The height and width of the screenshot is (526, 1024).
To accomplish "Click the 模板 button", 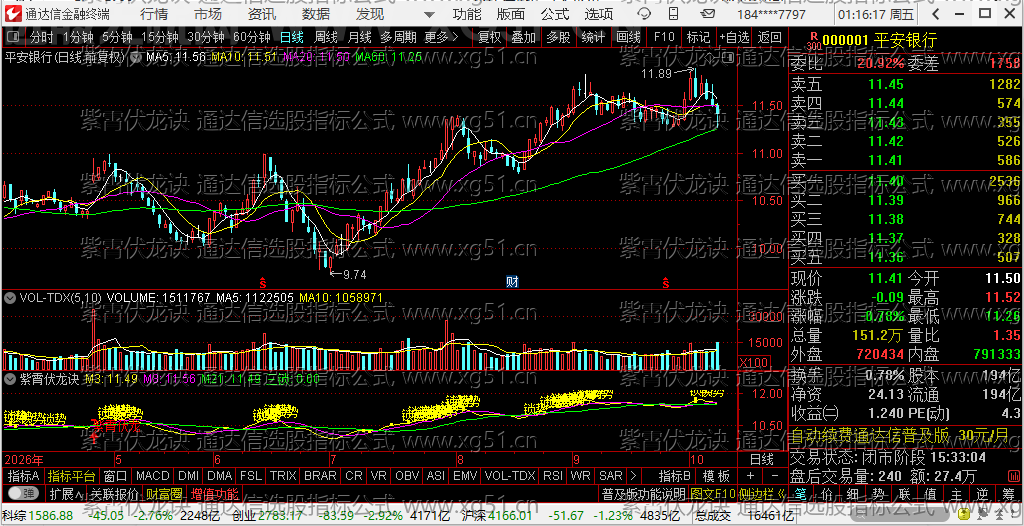I will point(716,476).
